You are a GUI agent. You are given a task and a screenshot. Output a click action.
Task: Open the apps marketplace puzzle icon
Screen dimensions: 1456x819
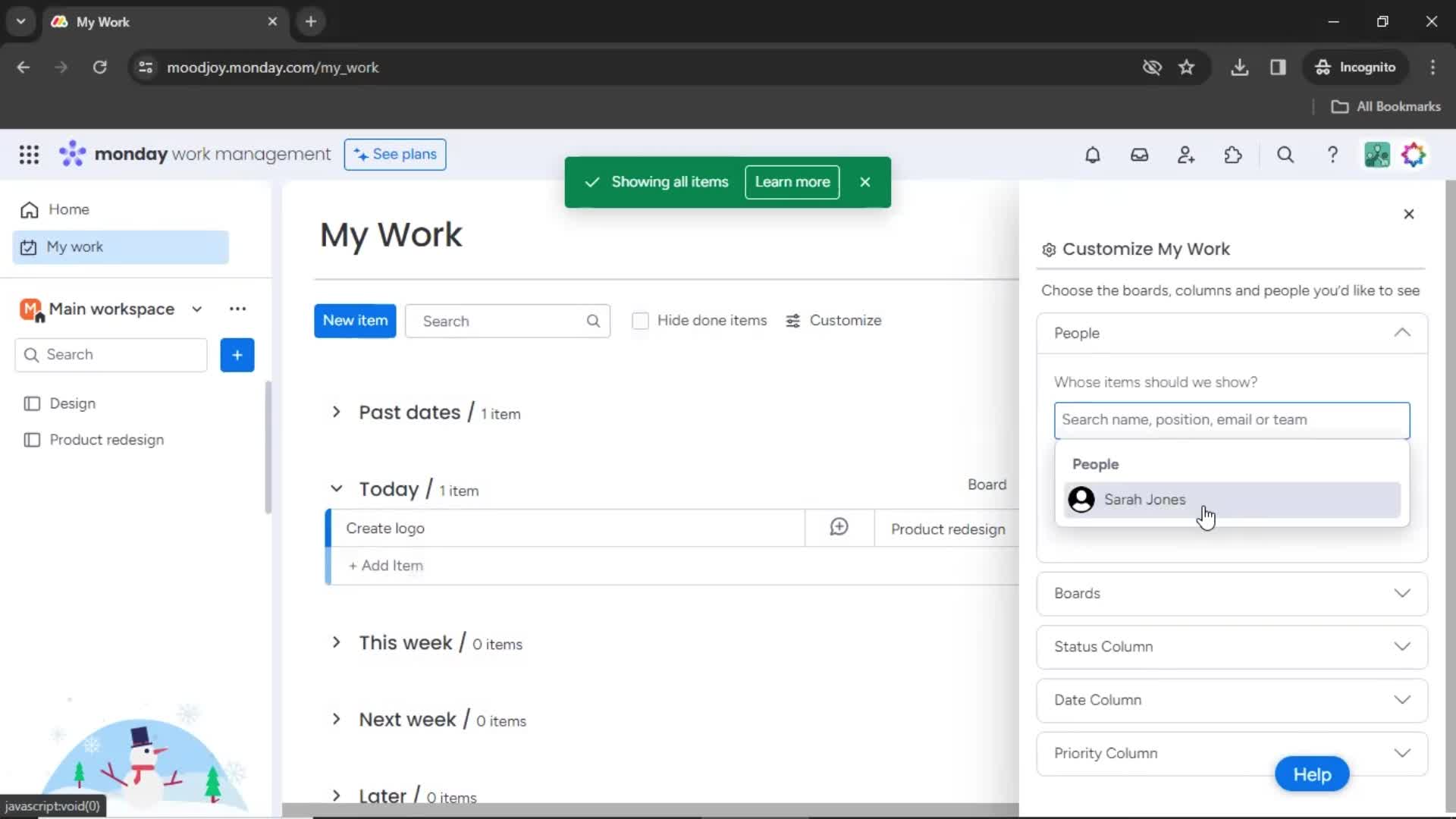click(x=1233, y=155)
